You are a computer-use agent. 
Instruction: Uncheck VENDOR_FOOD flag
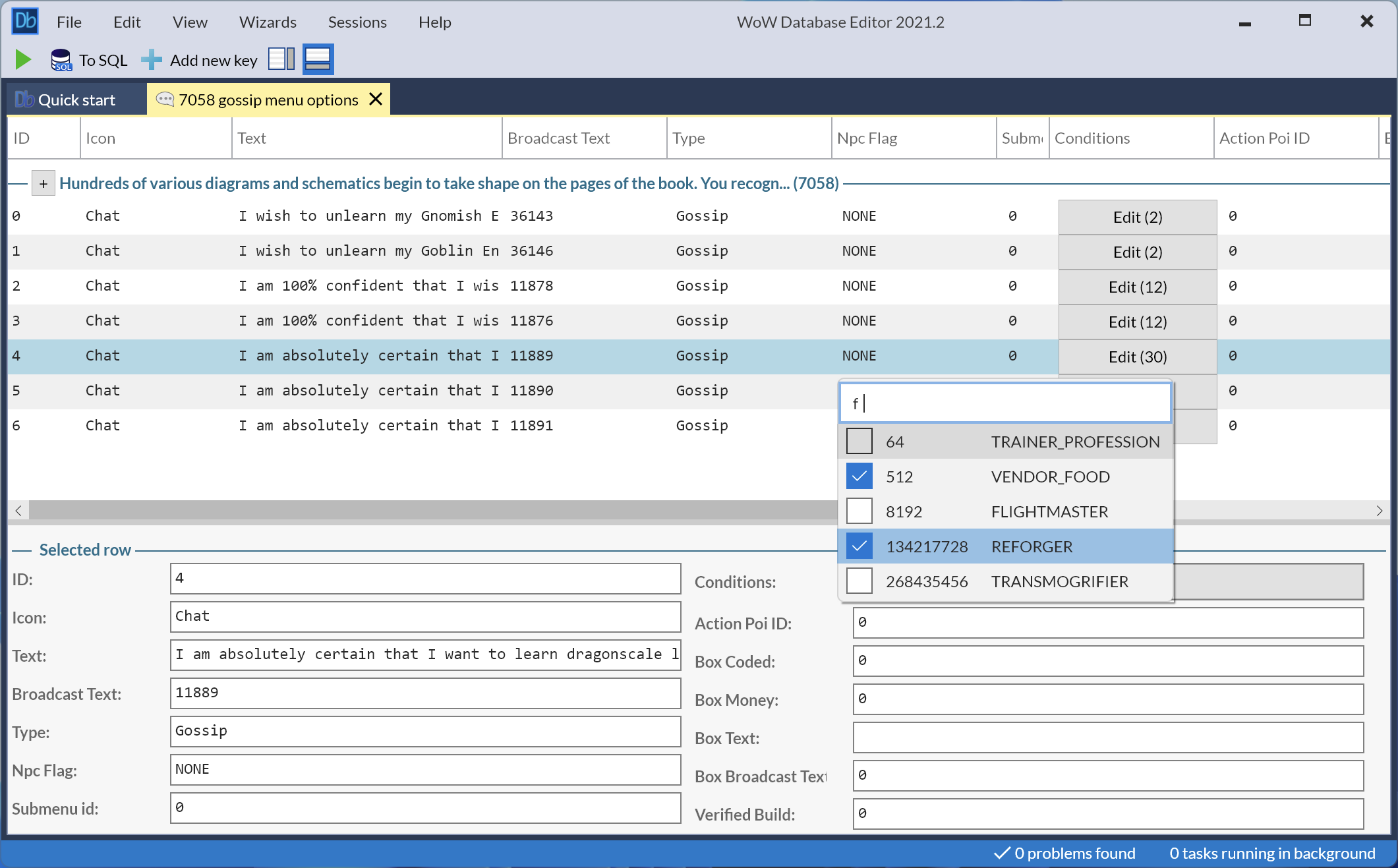[859, 476]
